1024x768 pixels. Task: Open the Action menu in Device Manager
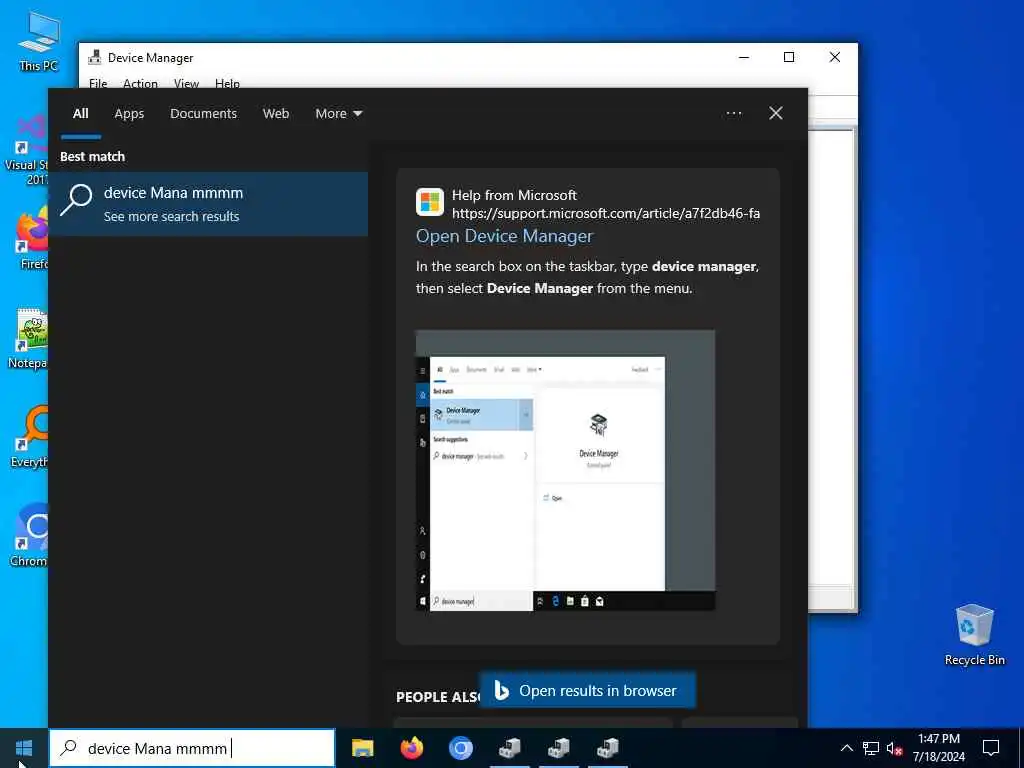point(140,84)
